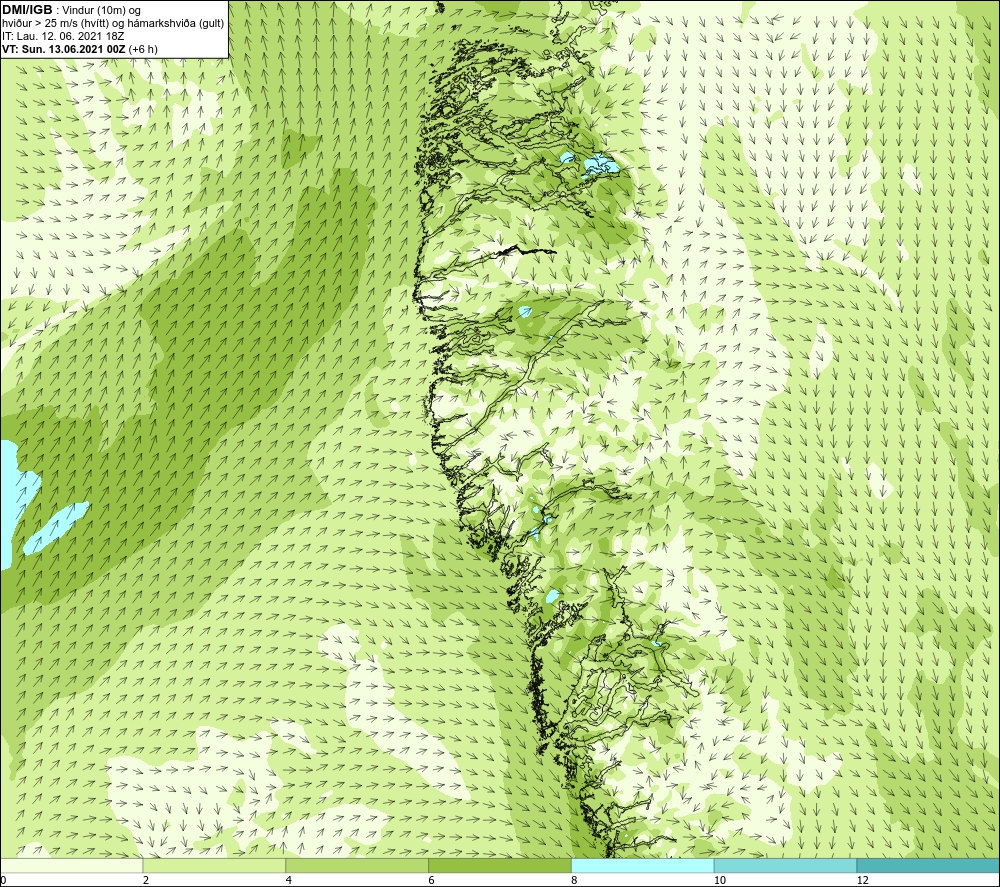Click the 'IT: Lau. 12. 06. 2021 18Z' line
Screen dimensions: 1000x887
coord(63,36)
